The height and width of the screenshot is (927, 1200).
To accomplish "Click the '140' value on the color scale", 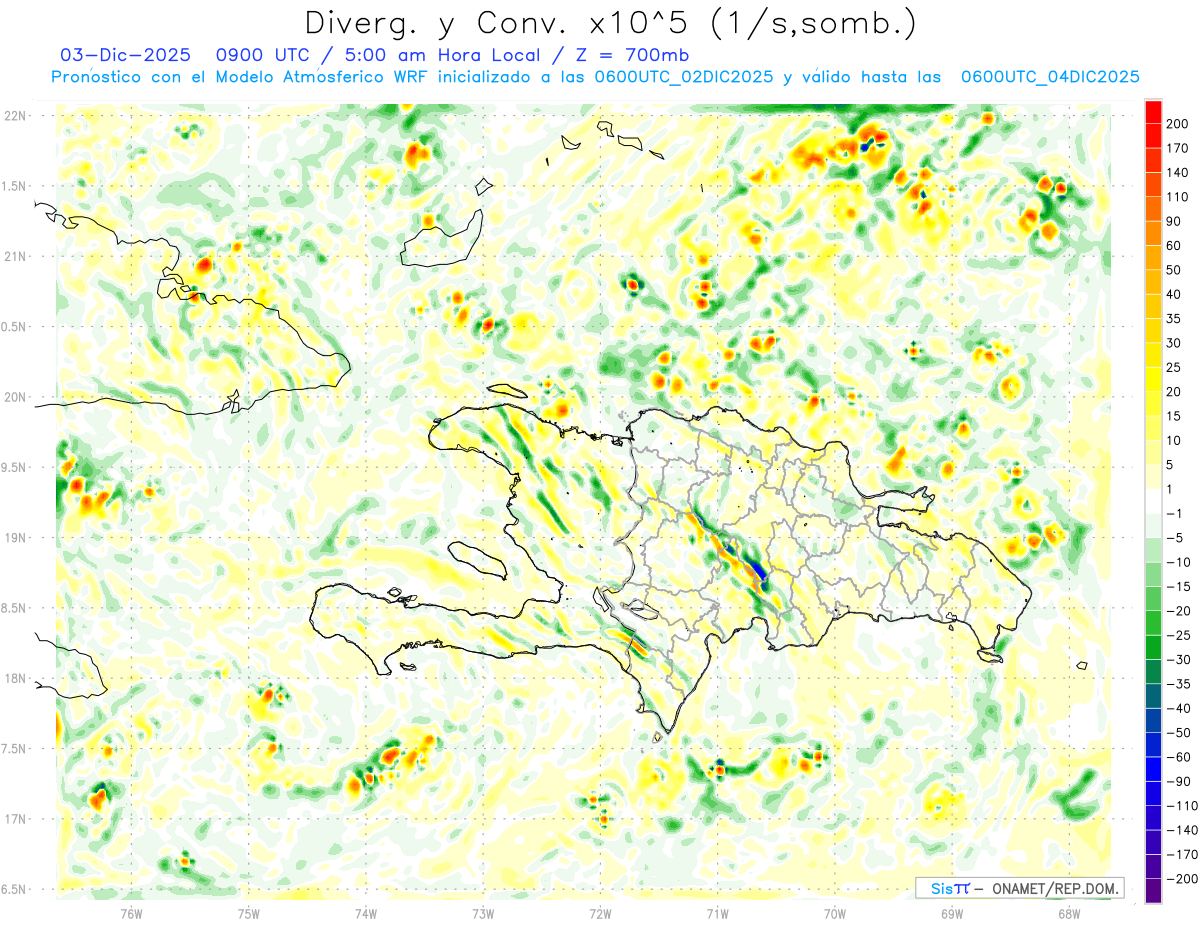I will tap(1178, 173).
